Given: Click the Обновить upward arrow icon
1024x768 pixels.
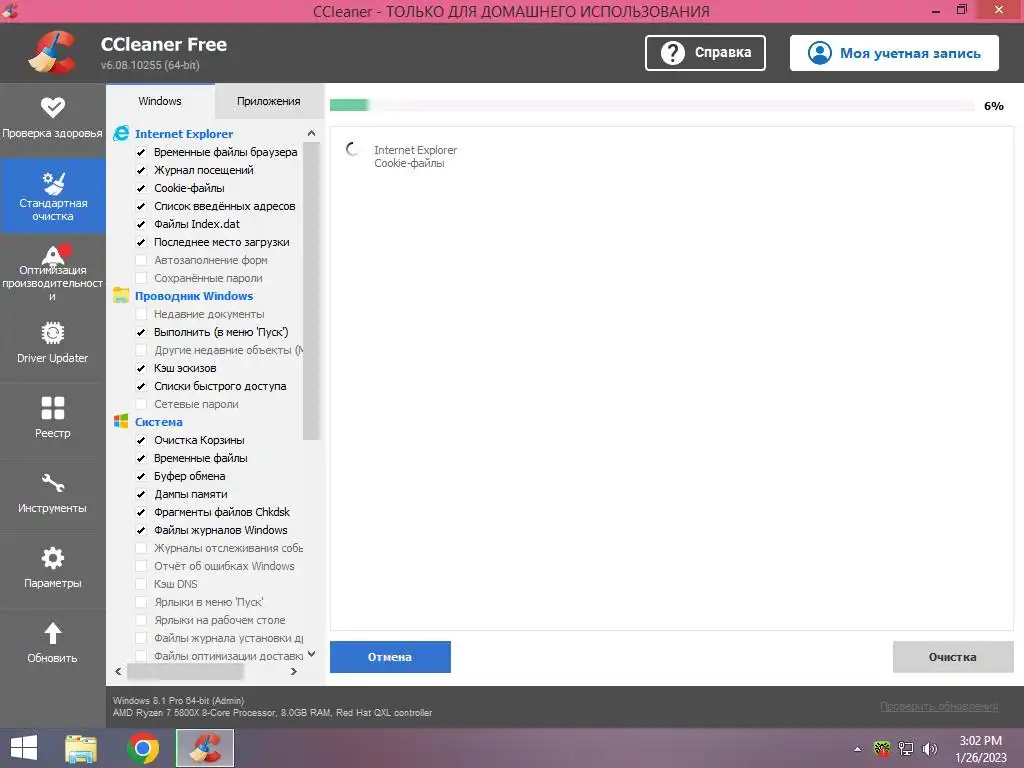Looking at the screenshot, I should (52, 633).
